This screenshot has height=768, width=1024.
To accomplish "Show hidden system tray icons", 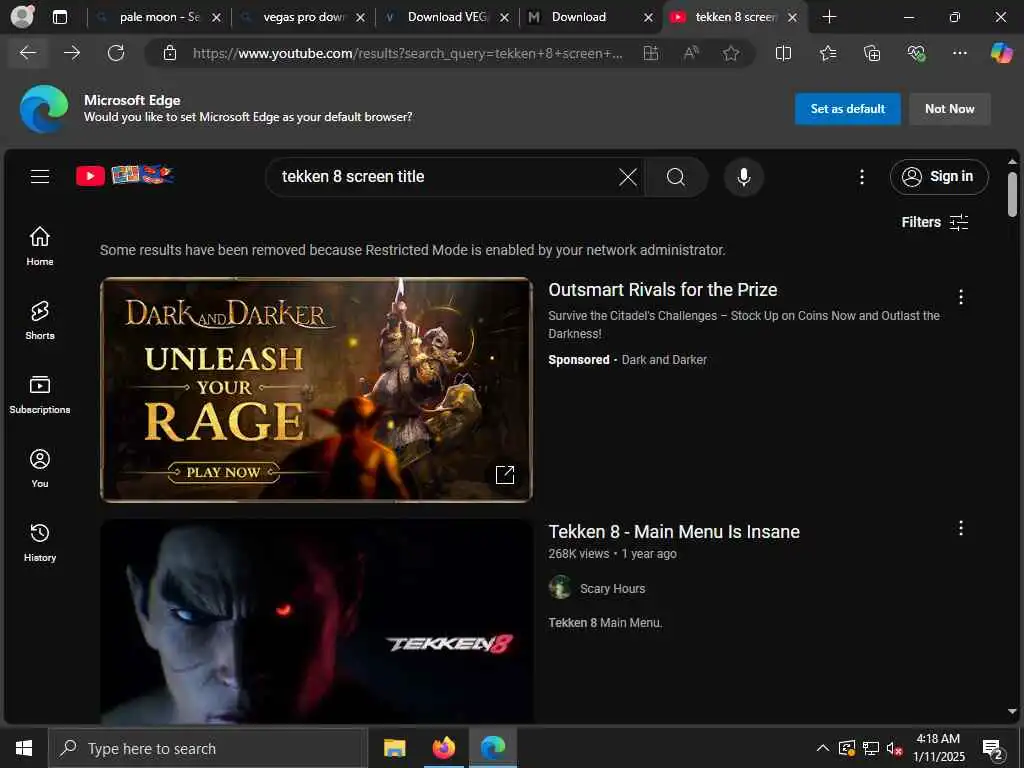I will click(x=823, y=748).
